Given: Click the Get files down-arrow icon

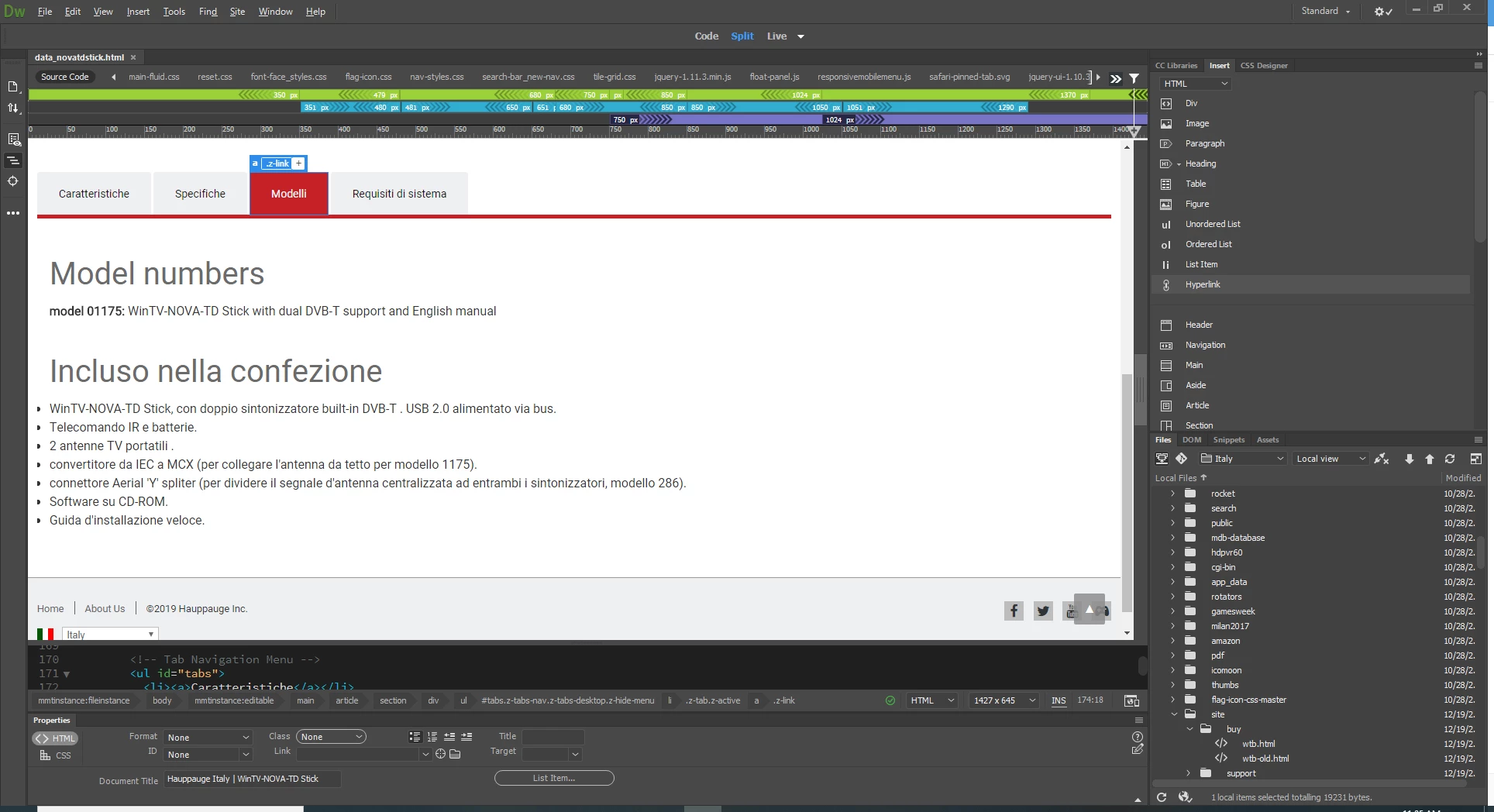Looking at the screenshot, I should pos(1409,459).
